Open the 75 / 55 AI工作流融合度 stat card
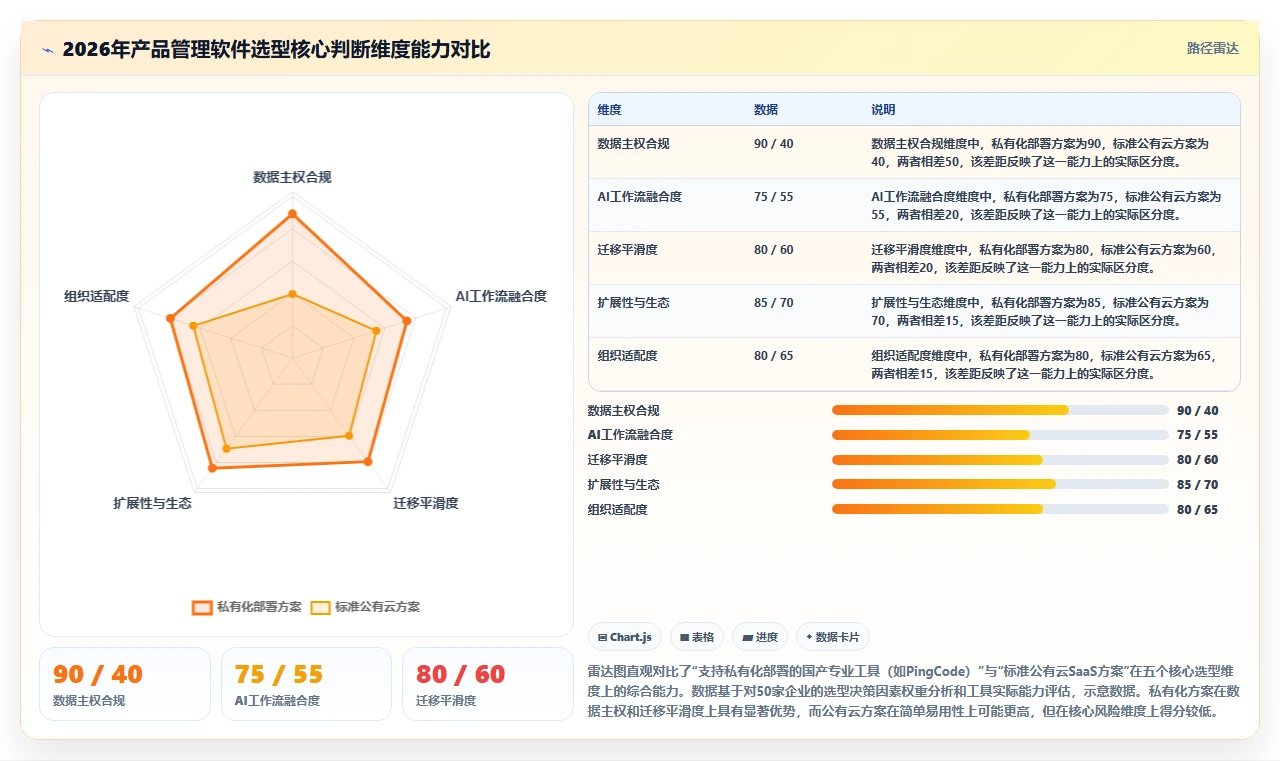This screenshot has height=761, width=1280. point(306,684)
